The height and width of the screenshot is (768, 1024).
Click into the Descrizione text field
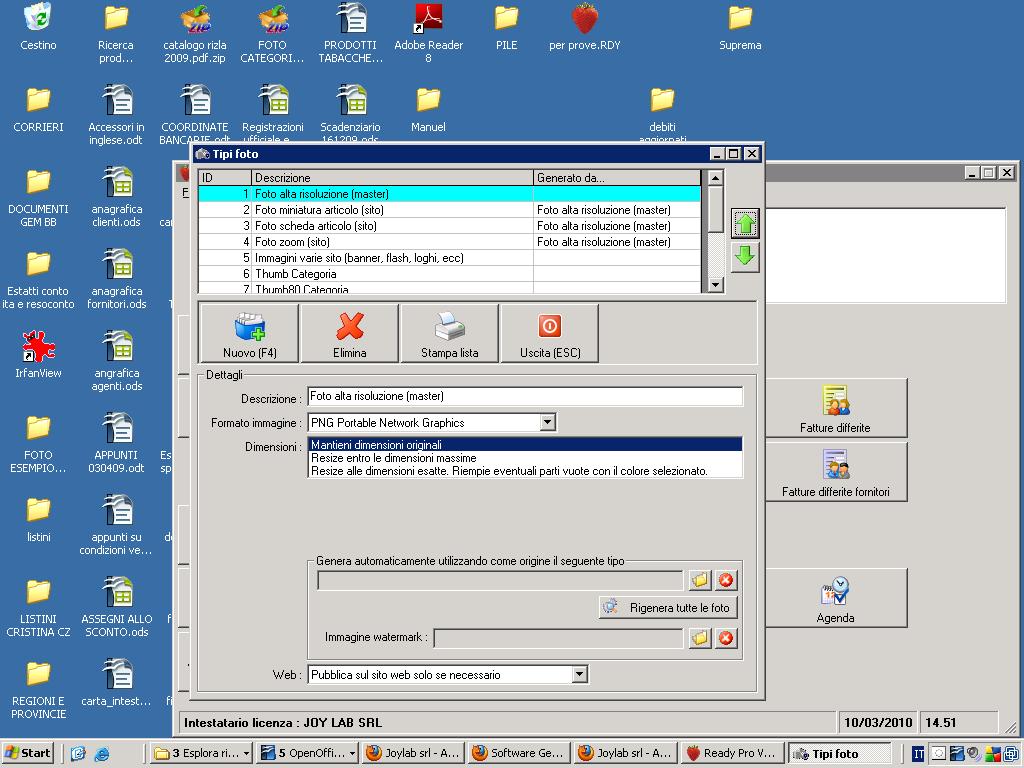click(x=525, y=396)
